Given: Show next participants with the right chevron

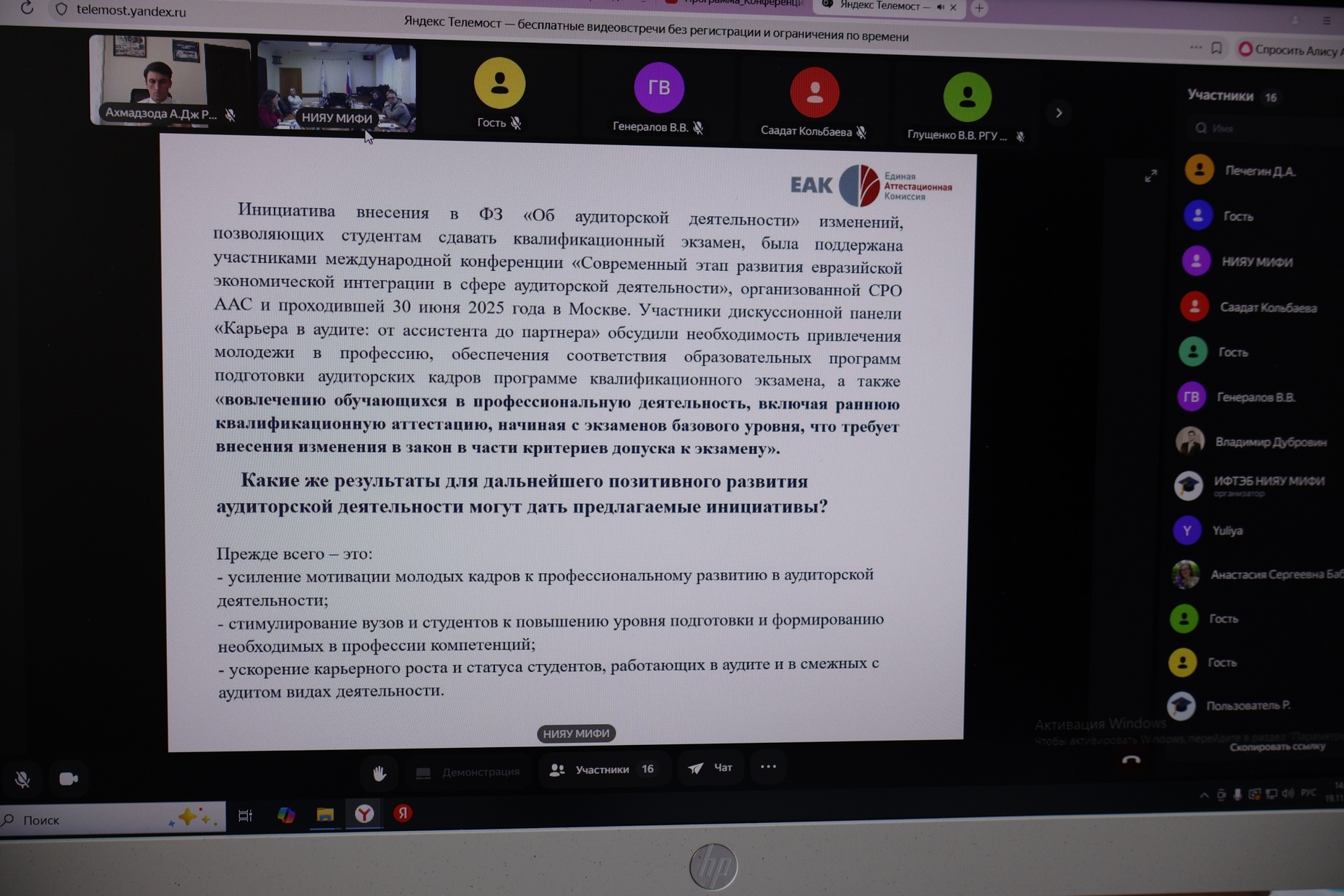Looking at the screenshot, I should tap(1059, 113).
